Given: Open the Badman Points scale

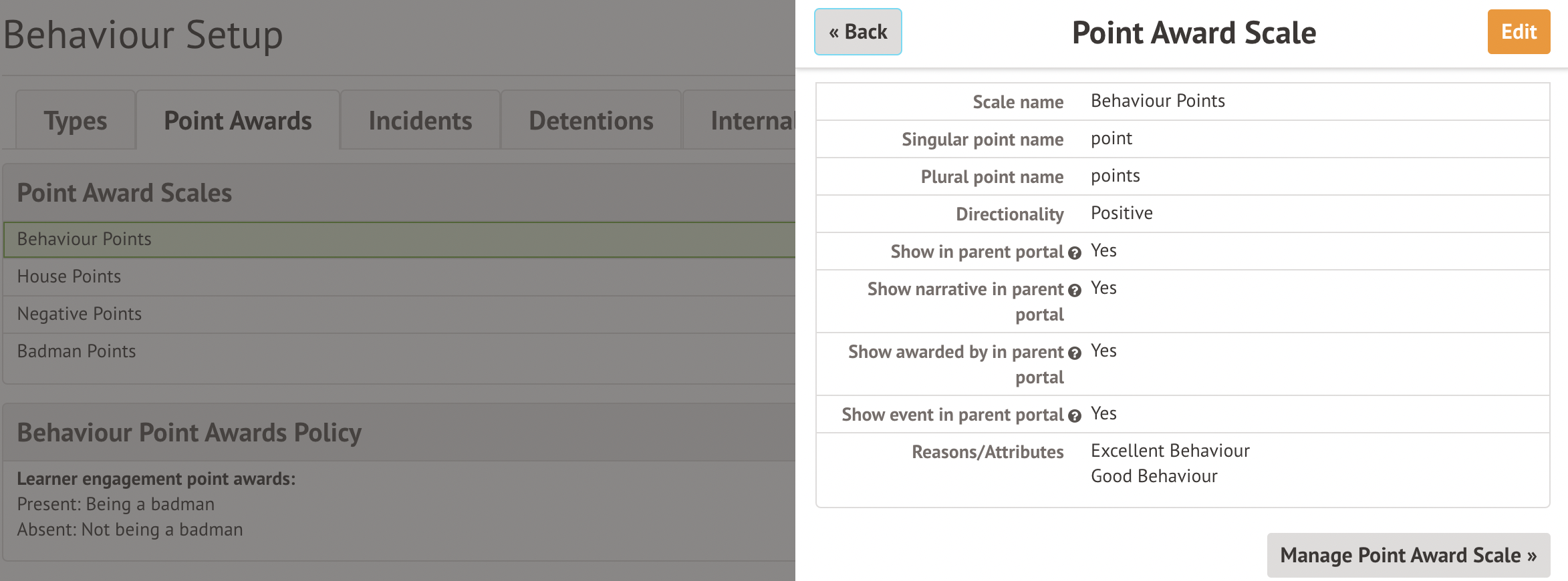Looking at the screenshot, I should point(77,351).
